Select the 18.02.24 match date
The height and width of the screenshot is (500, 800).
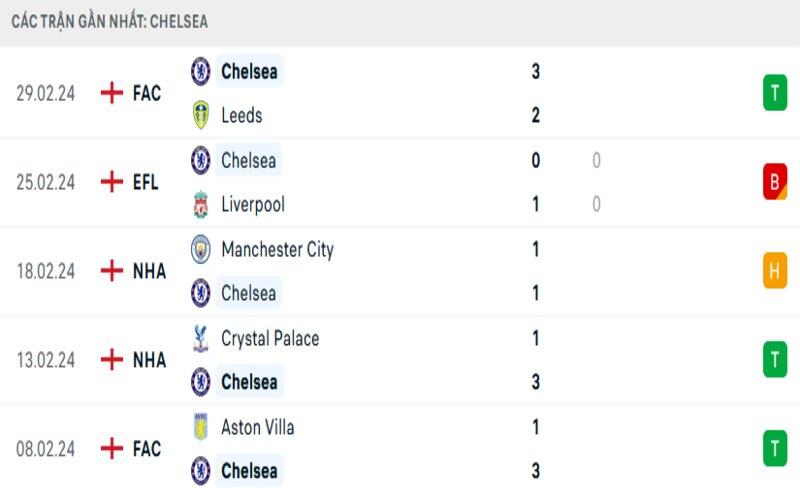pyautogui.click(x=46, y=271)
